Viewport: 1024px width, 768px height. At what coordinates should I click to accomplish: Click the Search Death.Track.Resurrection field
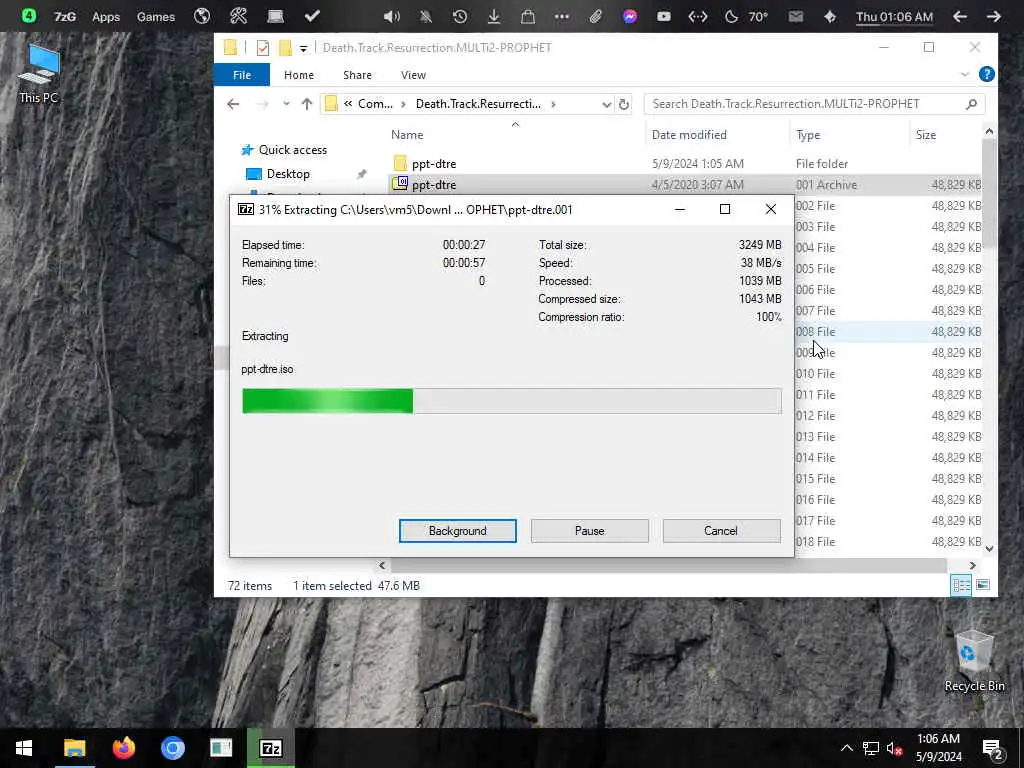pos(814,104)
